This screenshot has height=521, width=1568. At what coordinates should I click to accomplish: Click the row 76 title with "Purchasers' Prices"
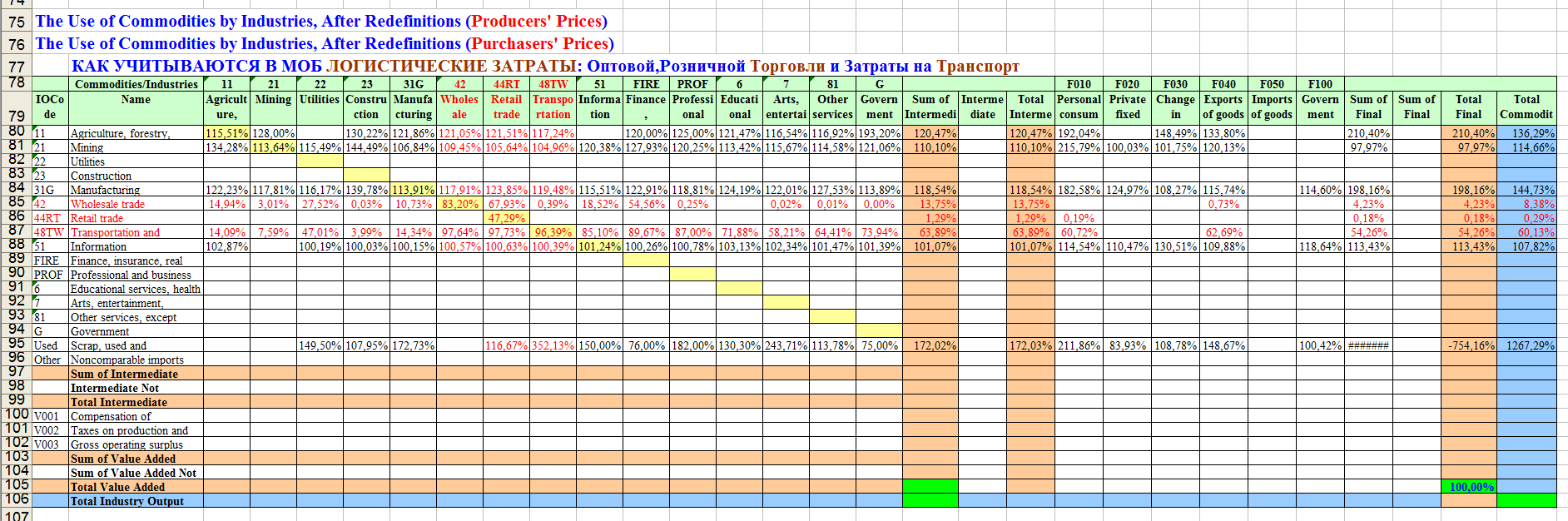(x=324, y=44)
